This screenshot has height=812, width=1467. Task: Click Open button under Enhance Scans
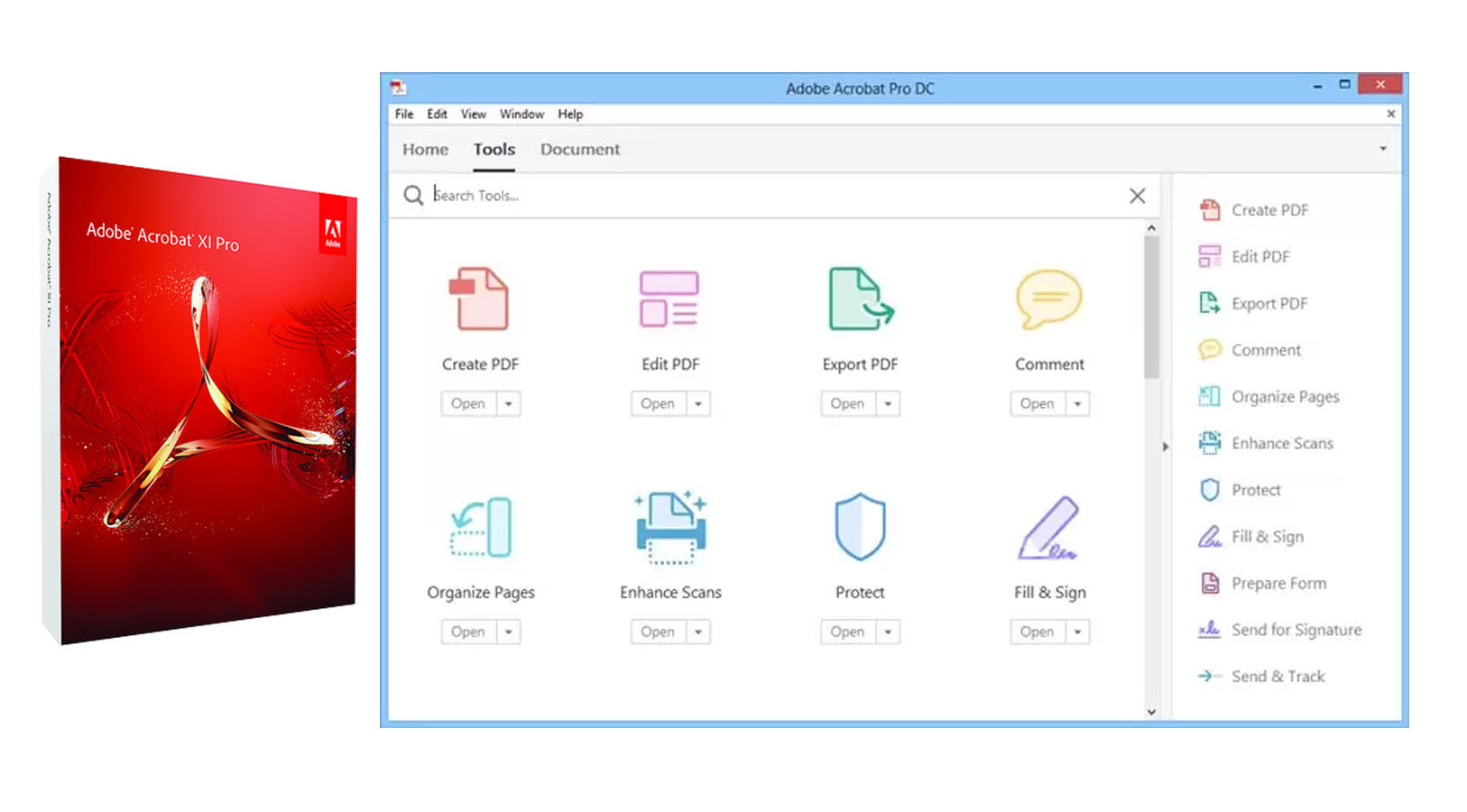[659, 632]
